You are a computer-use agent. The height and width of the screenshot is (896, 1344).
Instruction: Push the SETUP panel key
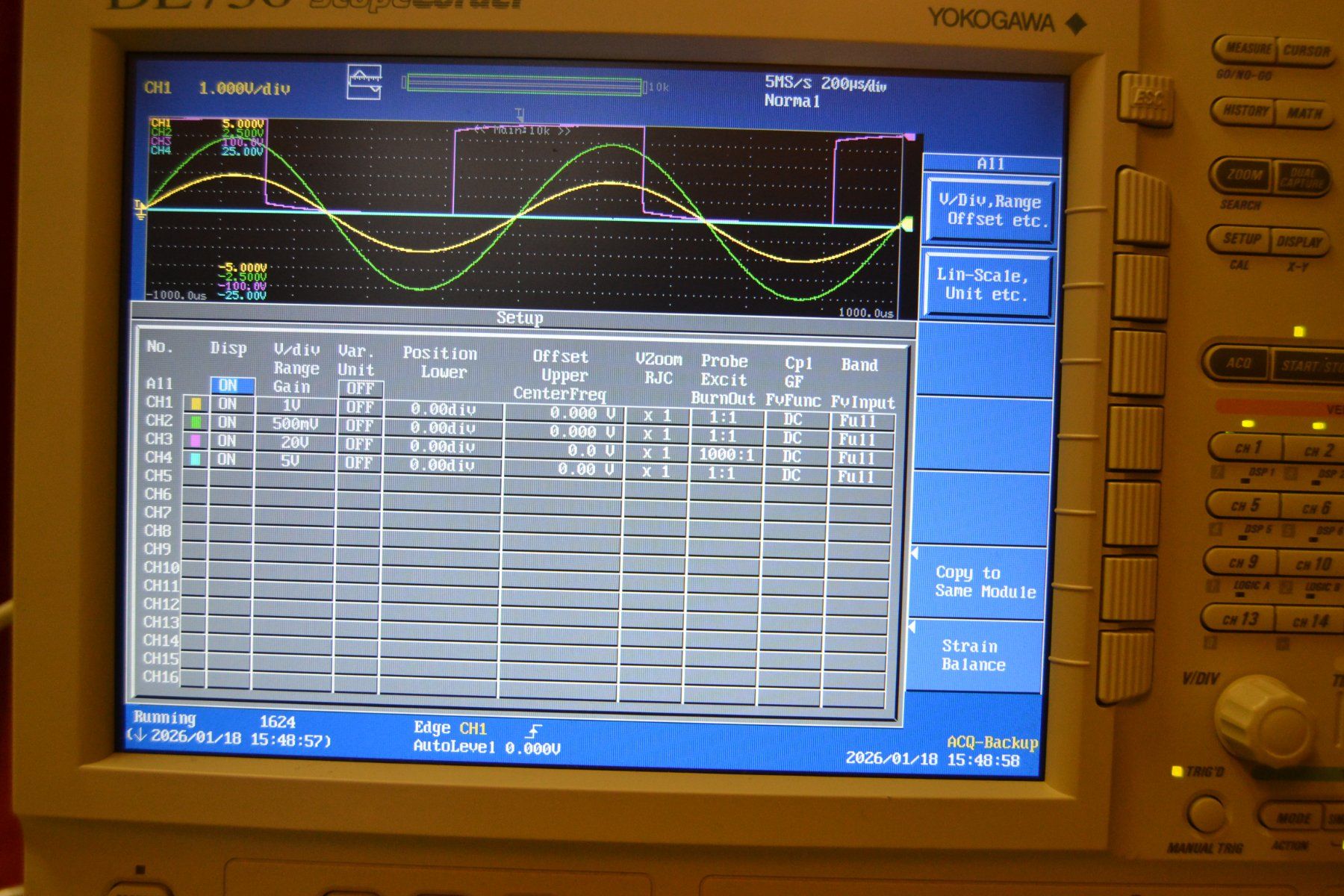(x=1242, y=240)
